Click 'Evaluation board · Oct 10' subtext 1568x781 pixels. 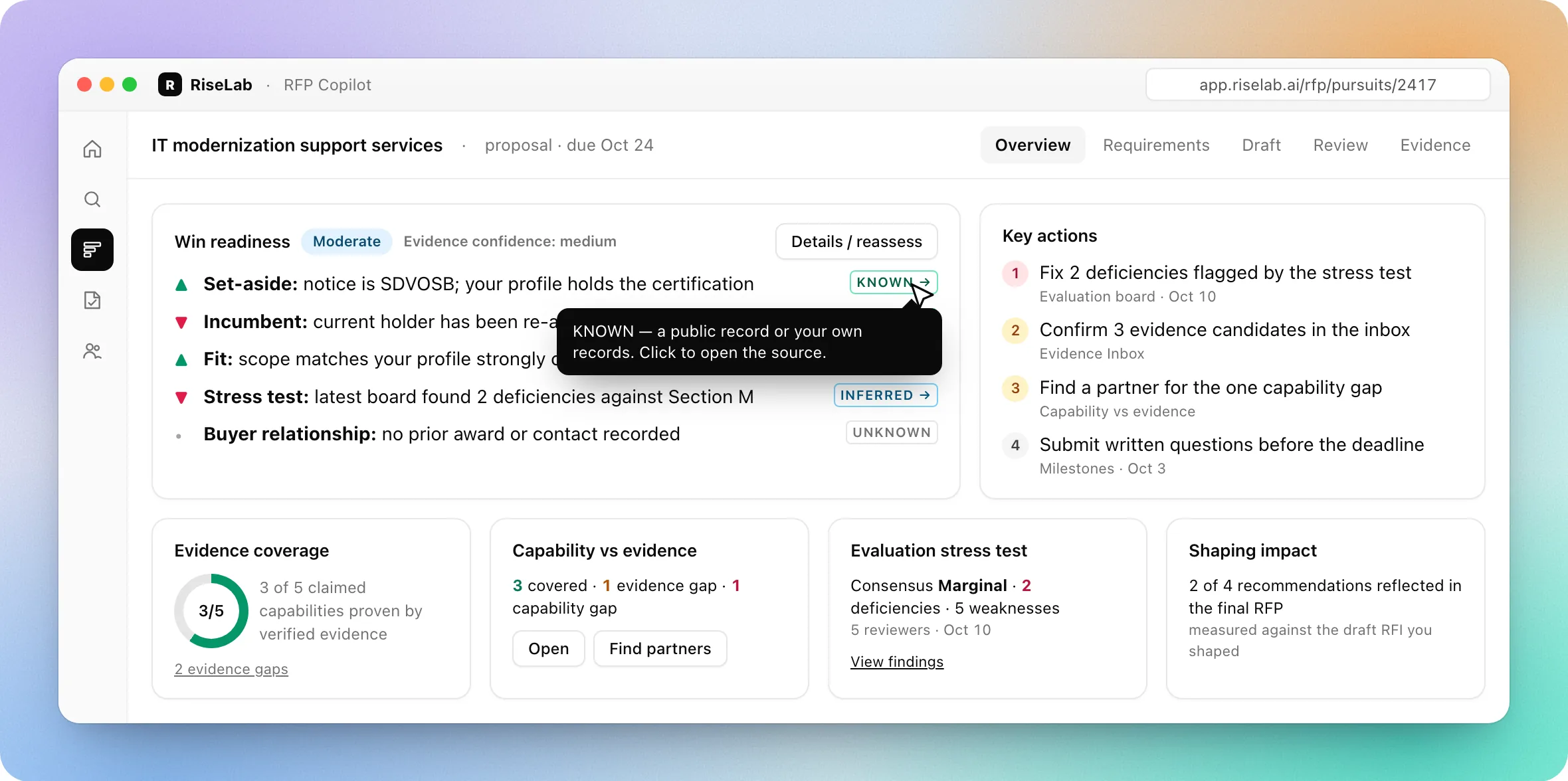click(x=1127, y=296)
